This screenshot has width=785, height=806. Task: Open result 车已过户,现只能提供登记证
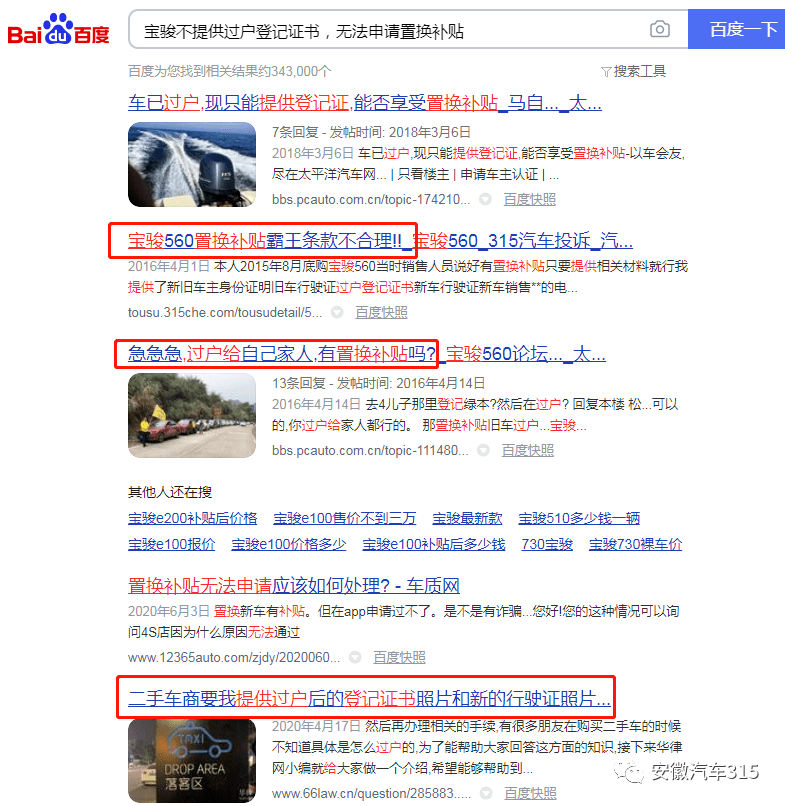pos(364,103)
